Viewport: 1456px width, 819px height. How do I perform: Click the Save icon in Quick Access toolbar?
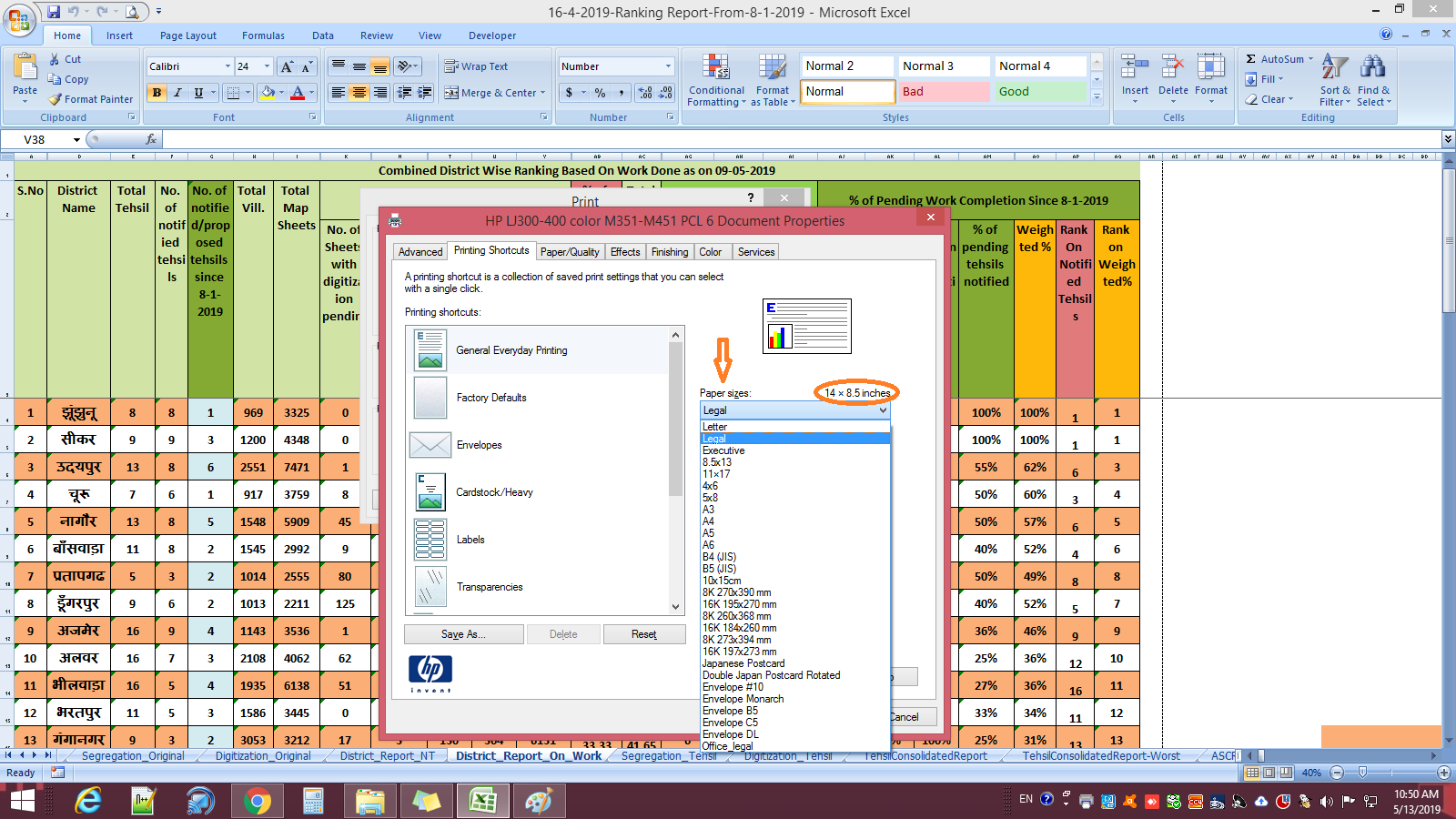coord(54,12)
